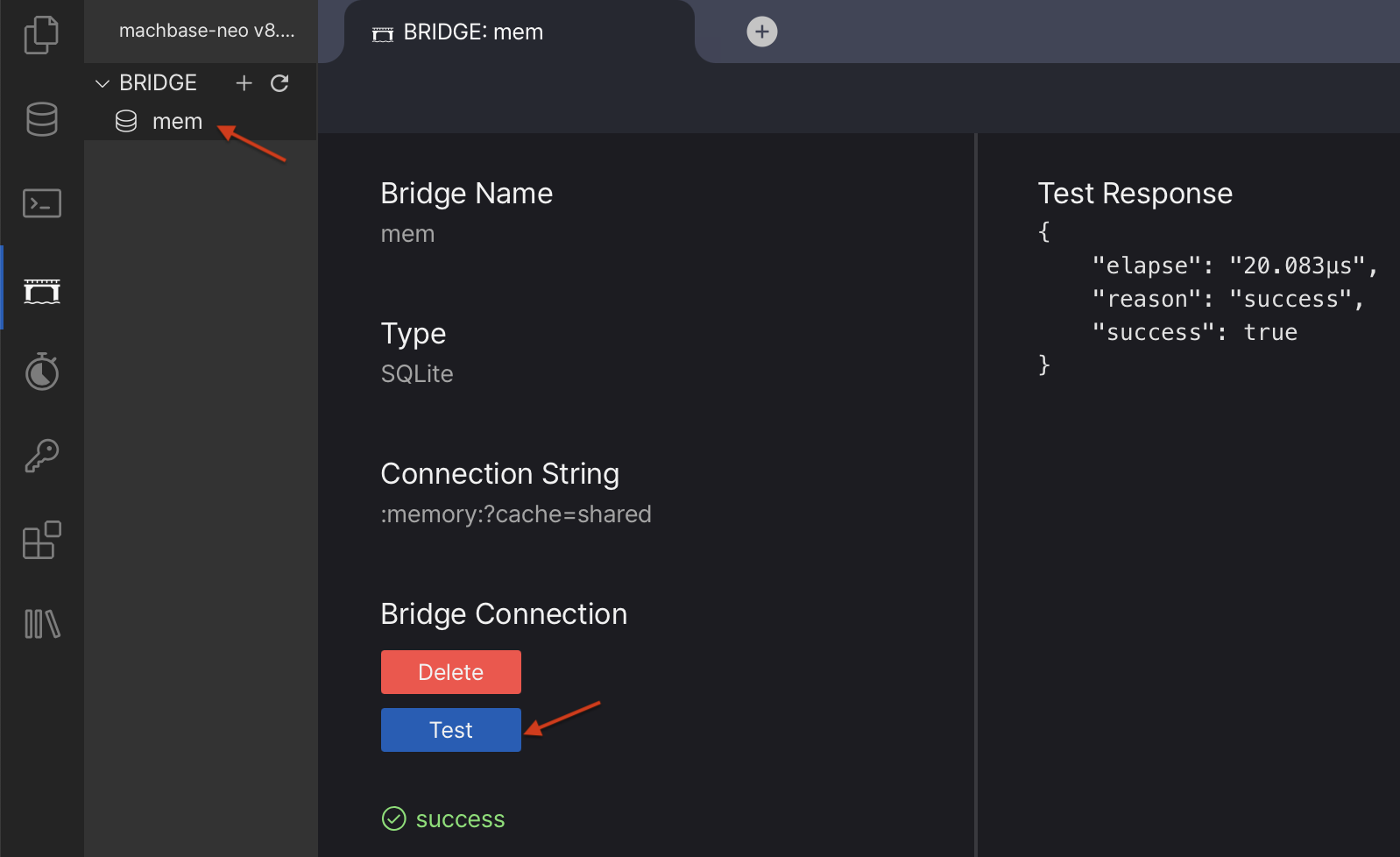1400x857 pixels.
Task: Click the machbase-neo version title
Action: [x=206, y=31]
